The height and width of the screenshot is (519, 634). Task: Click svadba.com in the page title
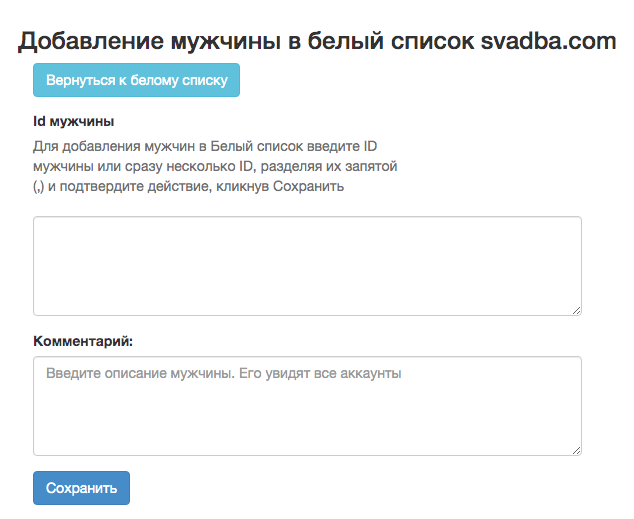pyautogui.click(x=548, y=41)
